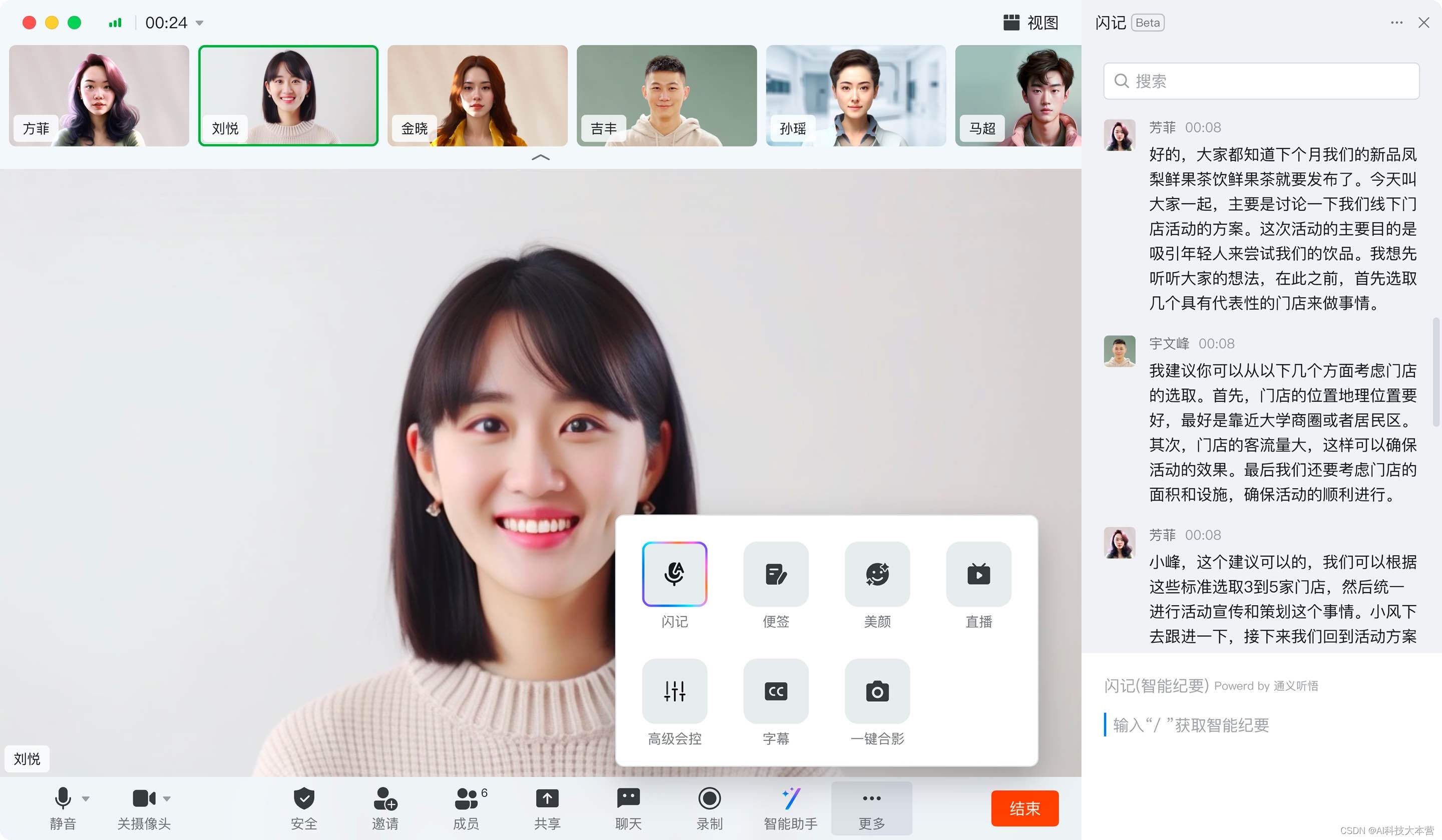The height and width of the screenshot is (840, 1442).
Task: Collapse the participant thumbnail strip
Action: (x=540, y=157)
